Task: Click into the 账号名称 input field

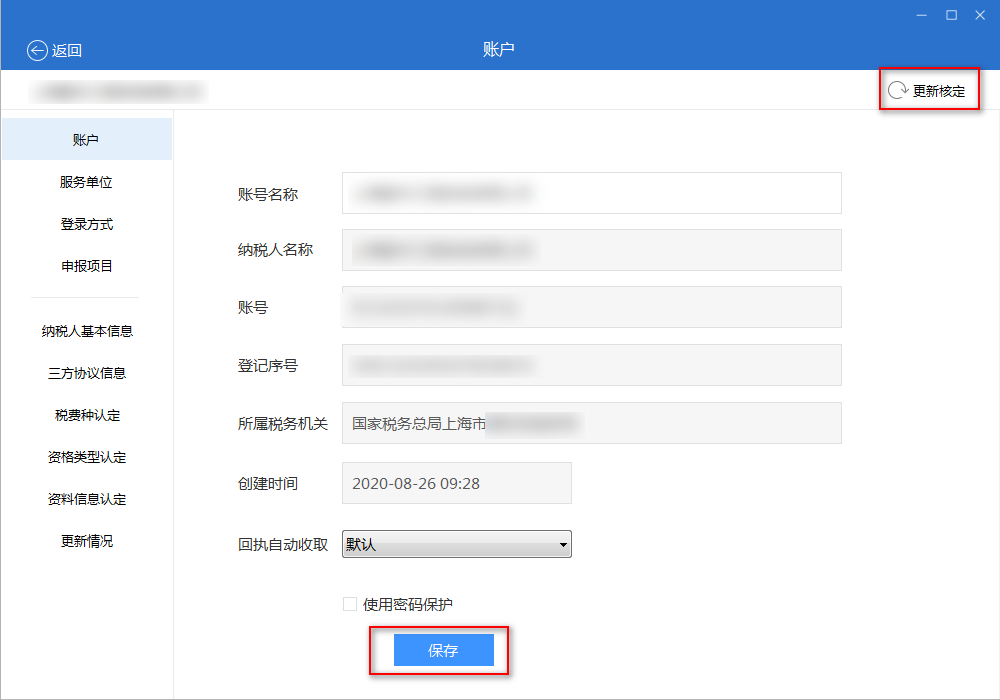Action: pos(591,193)
